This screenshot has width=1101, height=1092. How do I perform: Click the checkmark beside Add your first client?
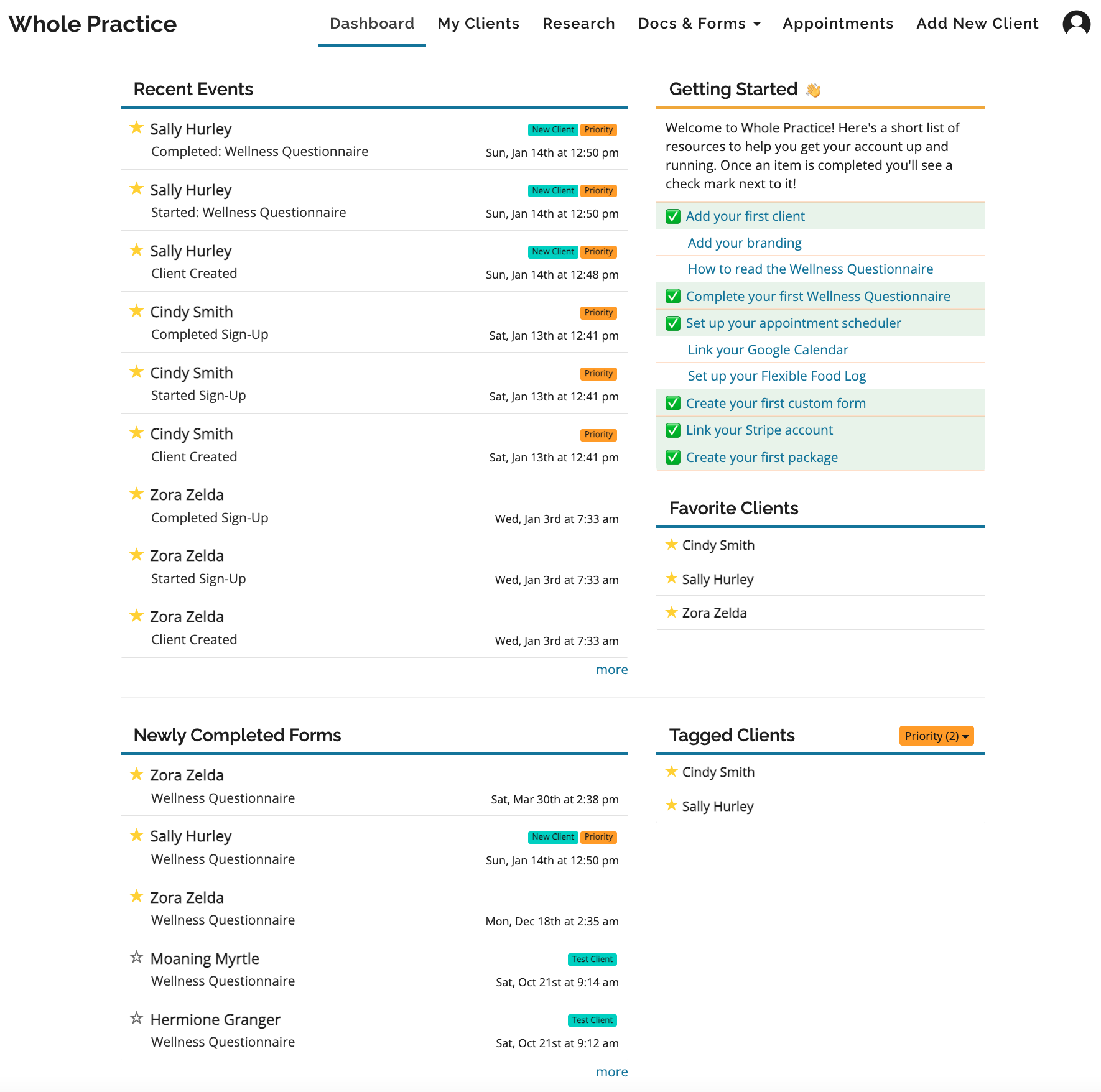[672, 216]
